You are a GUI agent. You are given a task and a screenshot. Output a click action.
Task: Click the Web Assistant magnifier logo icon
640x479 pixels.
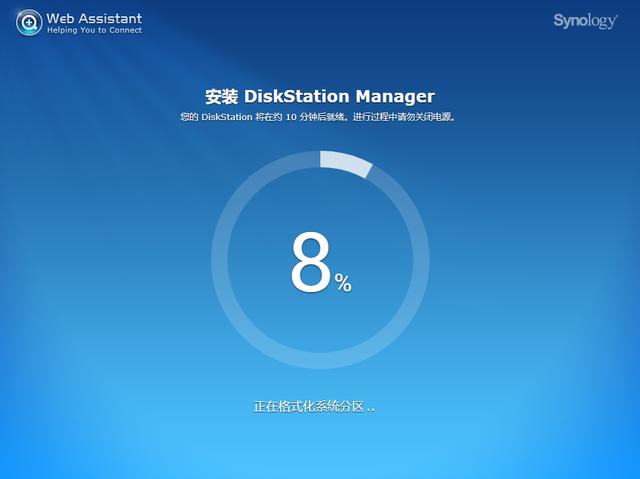pos(29,22)
